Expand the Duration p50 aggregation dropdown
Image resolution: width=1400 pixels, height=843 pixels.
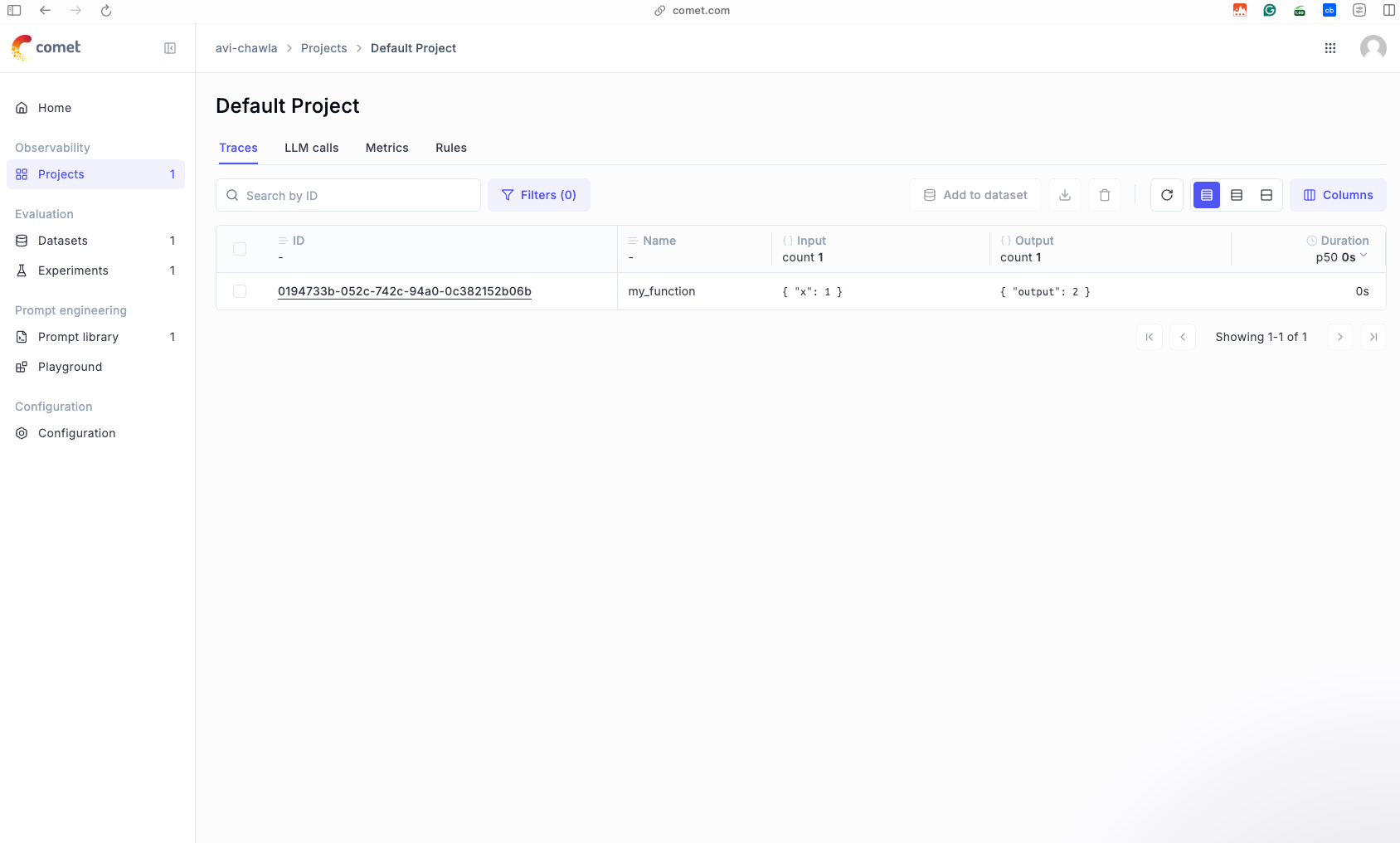[x=1342, y=257]
